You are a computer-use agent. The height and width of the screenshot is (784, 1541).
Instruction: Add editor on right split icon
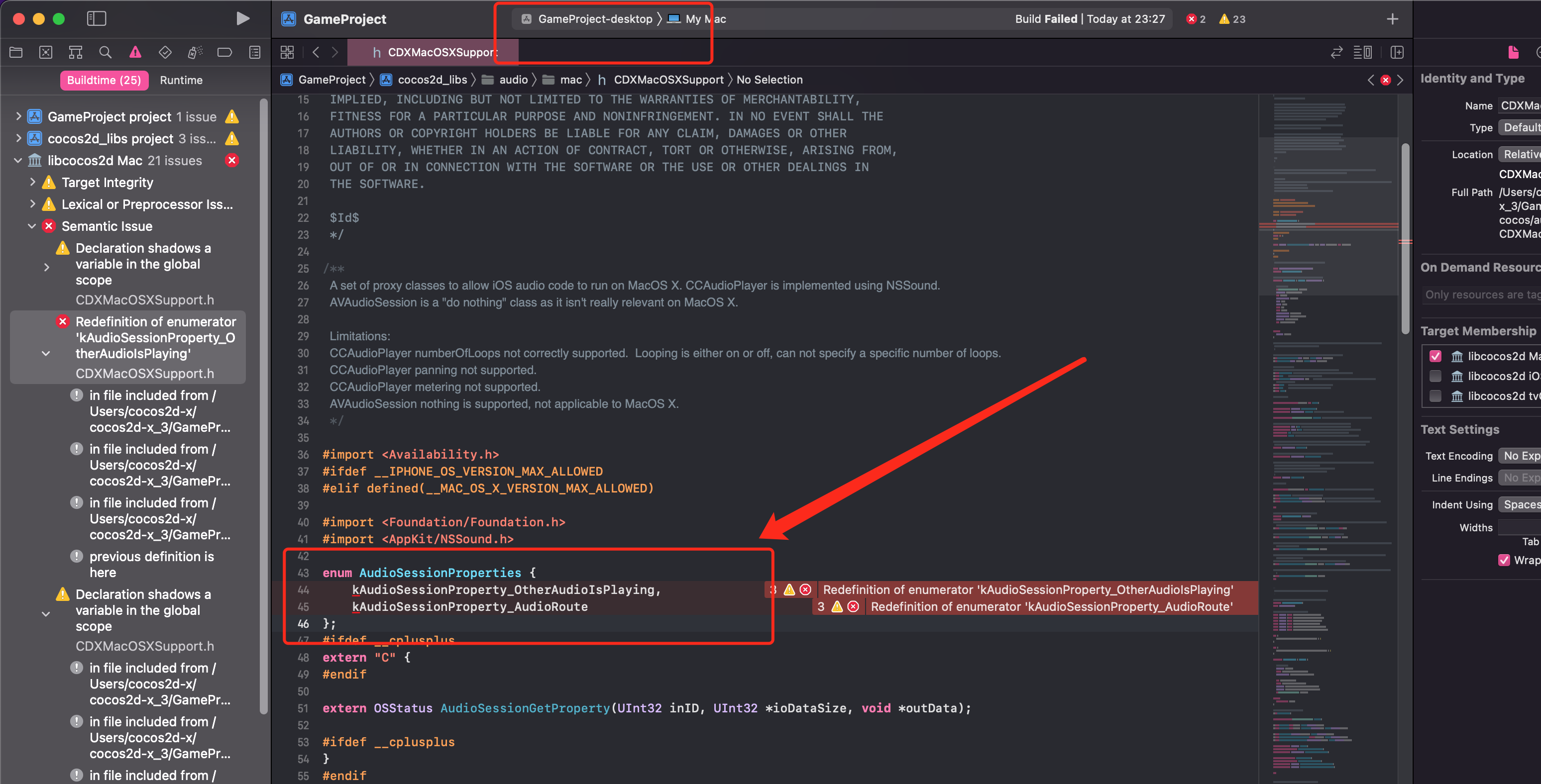pyautogui.click(x=1397, y=53)
